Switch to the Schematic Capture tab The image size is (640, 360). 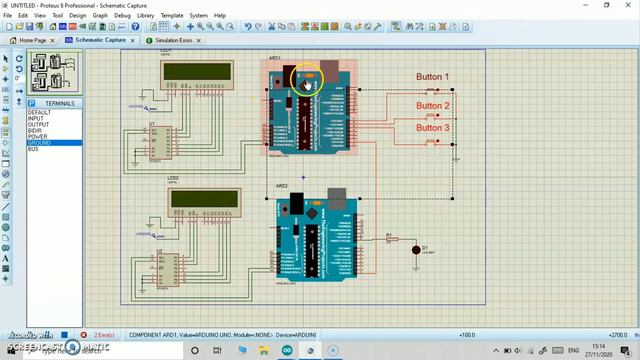(100, 40)
